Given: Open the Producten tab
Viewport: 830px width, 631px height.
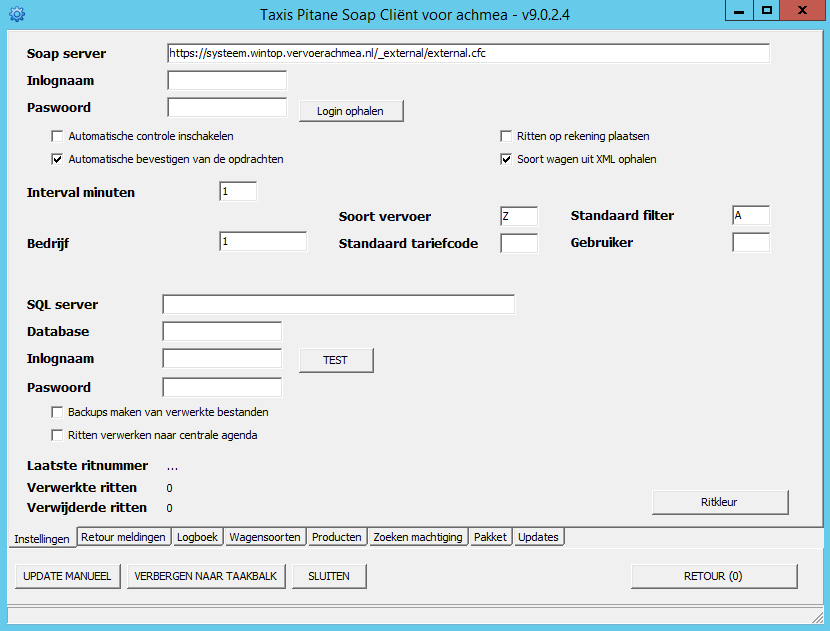Looking at the screenshot, I should tap(337, 537).
